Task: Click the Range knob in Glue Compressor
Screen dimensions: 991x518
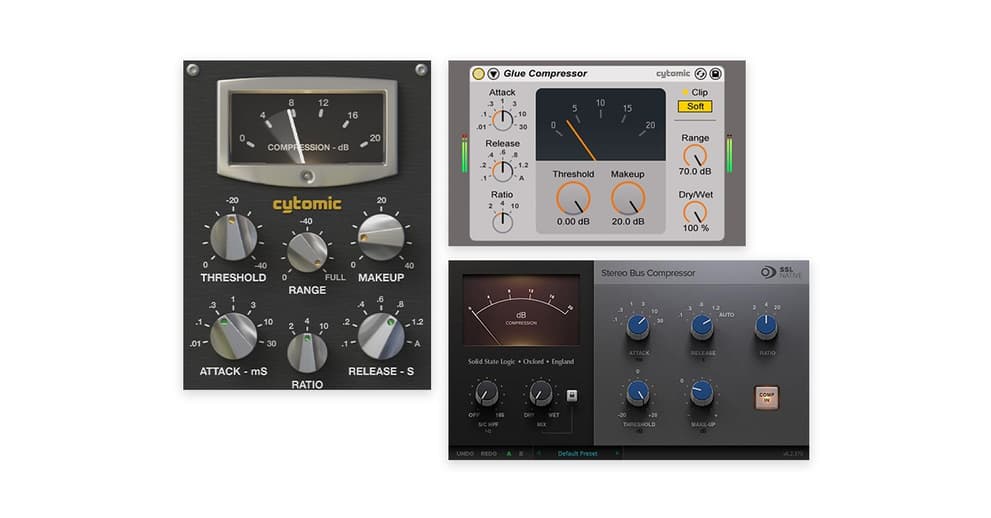Action: click(x=695, y=155)
